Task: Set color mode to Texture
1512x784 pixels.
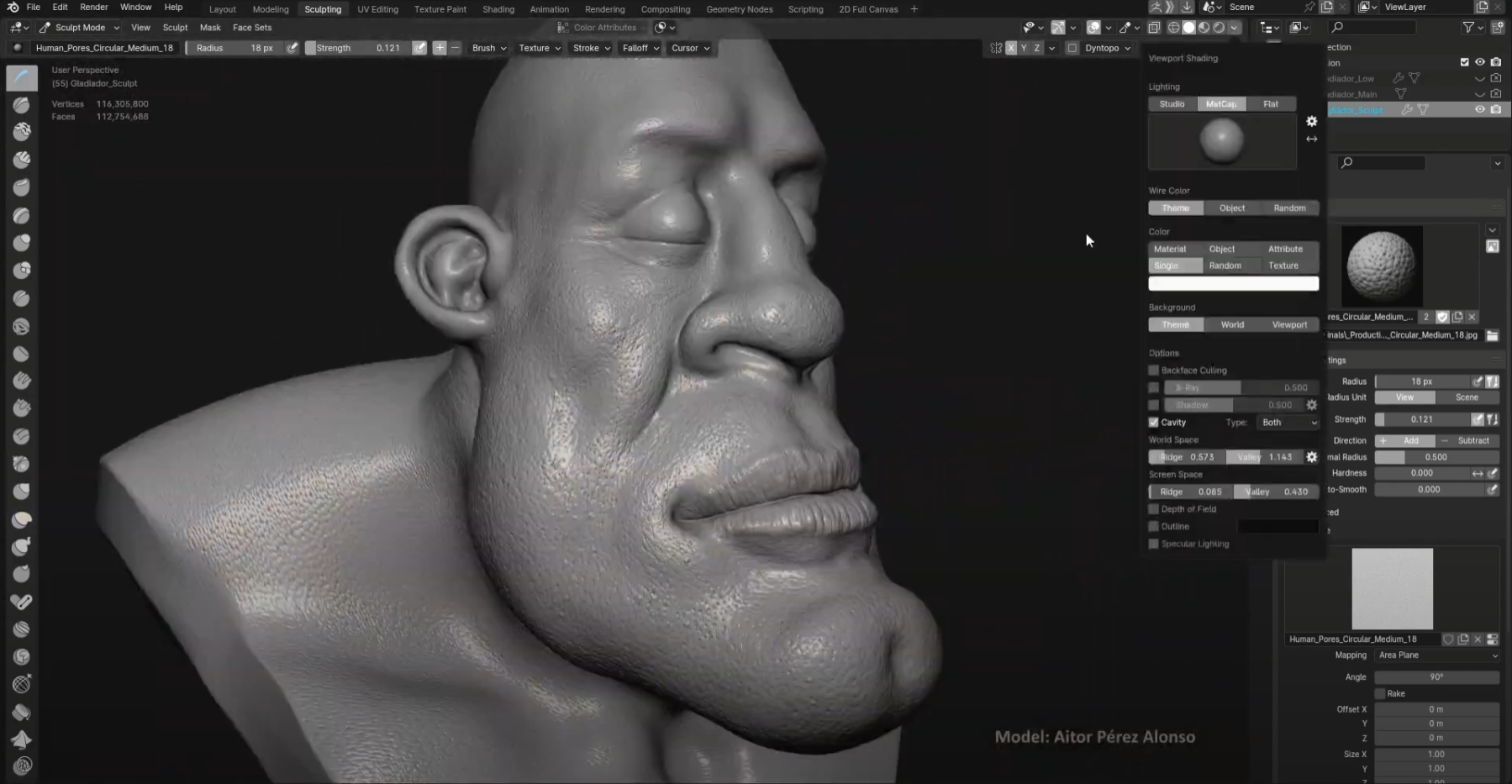Action: tap(1283, 266)
